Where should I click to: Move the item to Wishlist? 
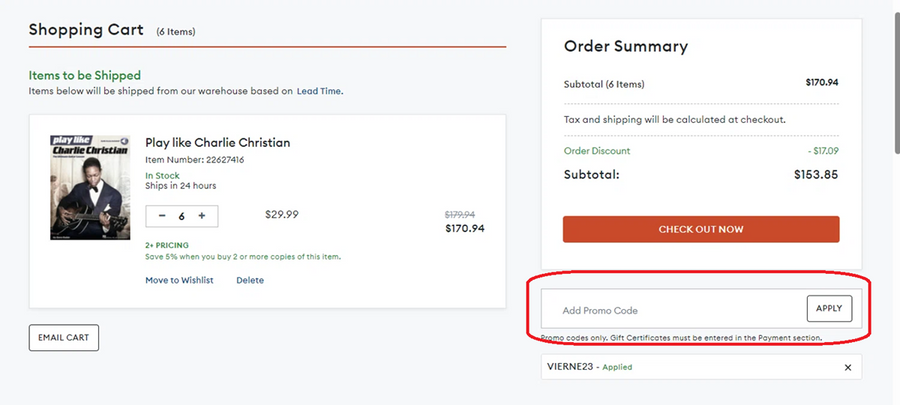[179, 280]
